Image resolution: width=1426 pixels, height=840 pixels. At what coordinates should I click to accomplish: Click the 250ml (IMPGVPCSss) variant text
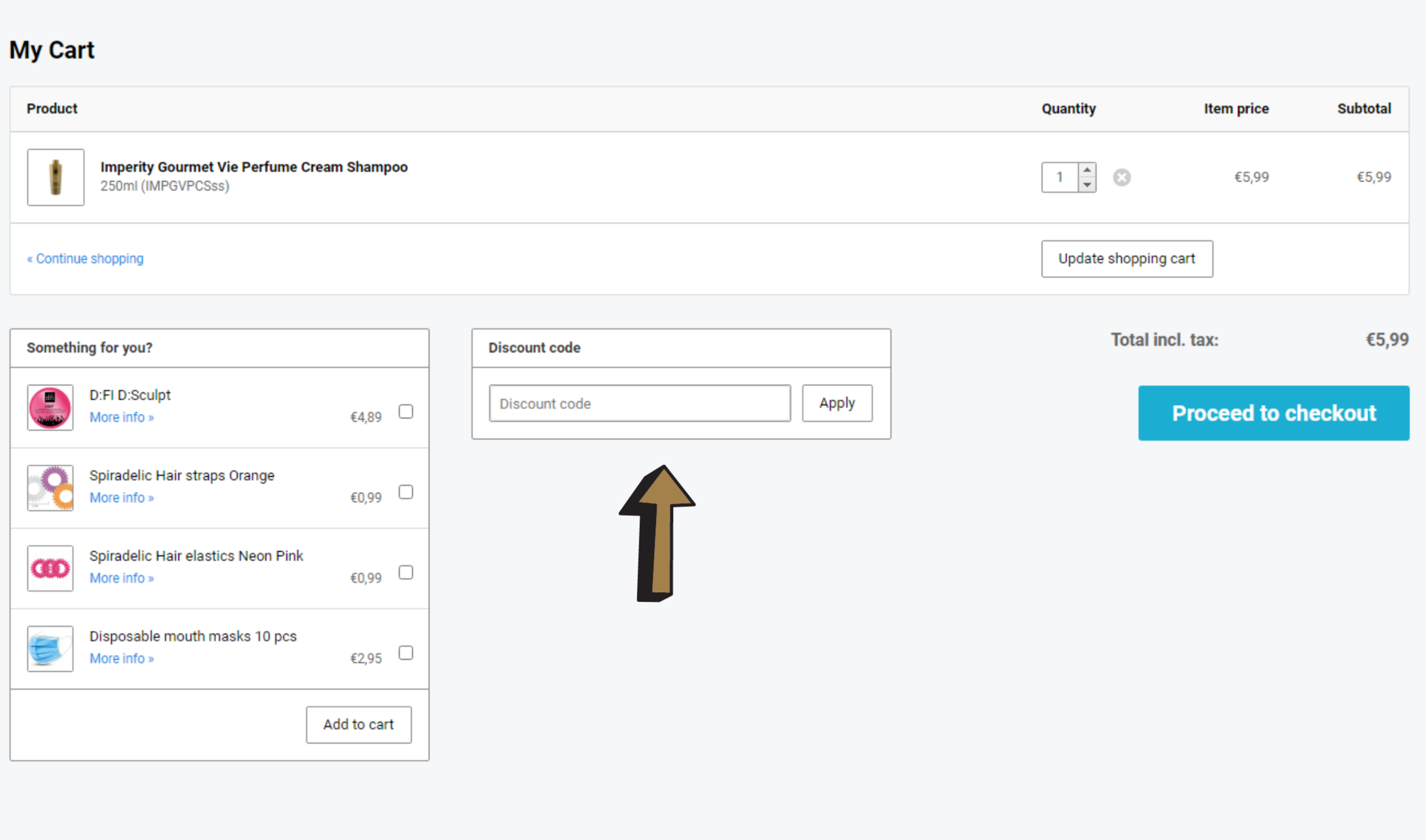tap(164, 186)
